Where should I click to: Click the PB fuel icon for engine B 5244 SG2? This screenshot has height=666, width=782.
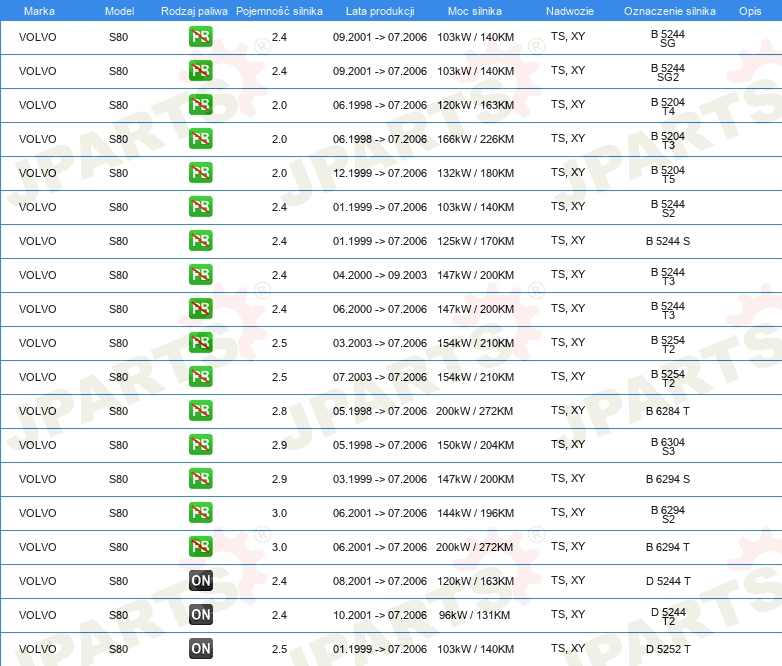tap(200, 72)
